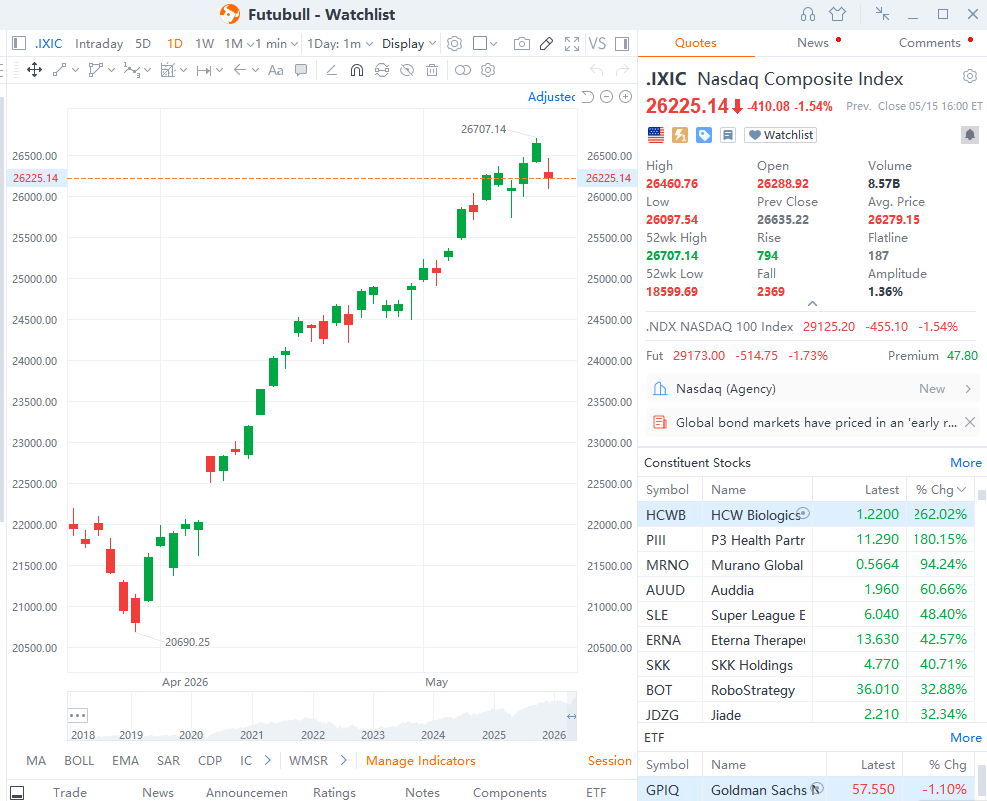Screen dimensions: 987x801
Task: Click the blue tag icon under price
Action: pyautogui.click(x=704, y=135)
